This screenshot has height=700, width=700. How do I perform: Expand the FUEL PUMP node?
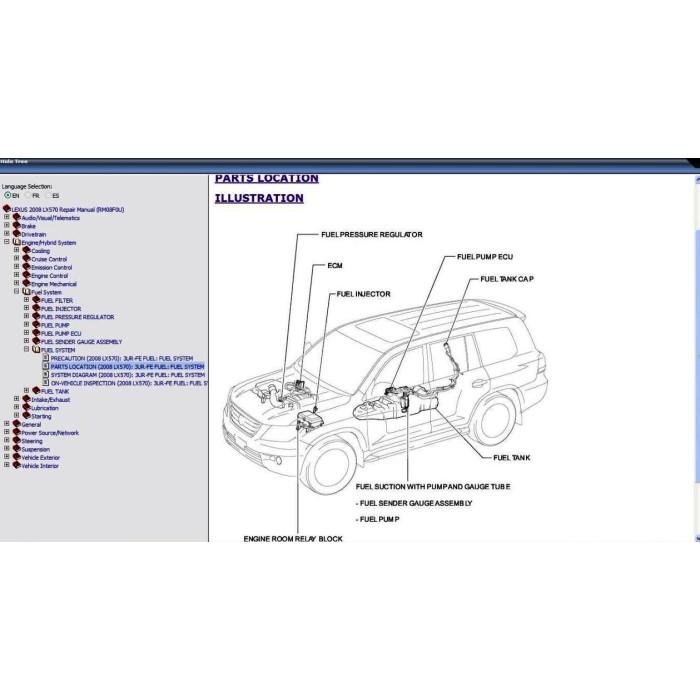click(26, 324)
